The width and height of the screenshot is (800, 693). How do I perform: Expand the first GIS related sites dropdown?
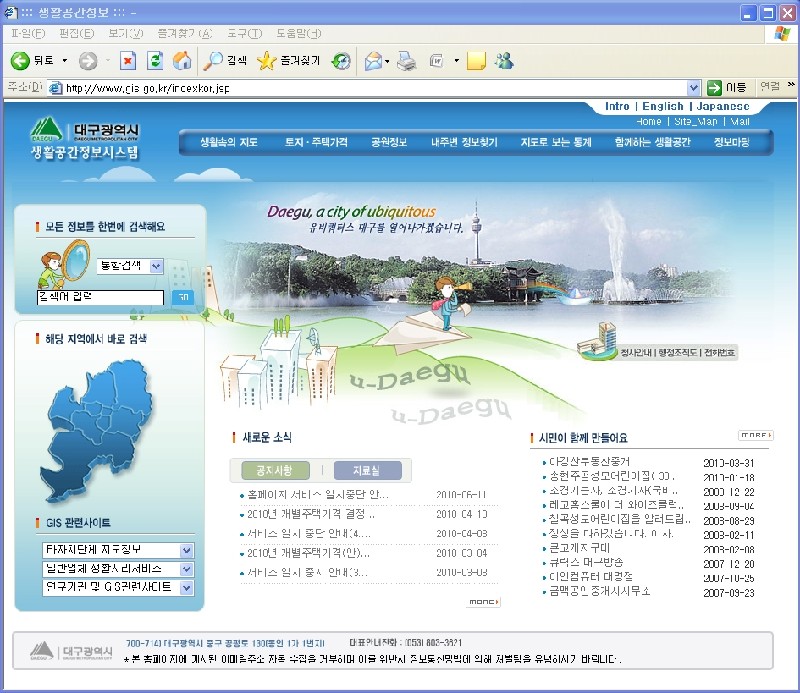point(186,551)
